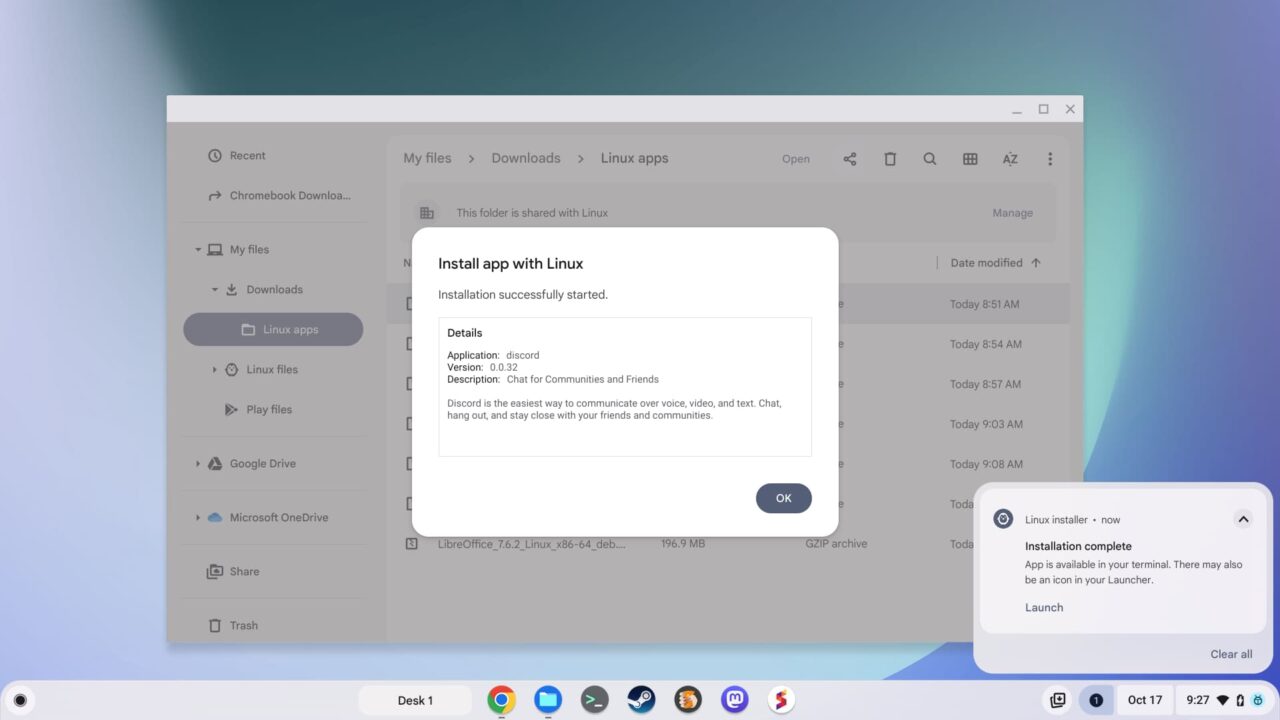Click the Microsoft OneDrive cloud icon
1280x720 pixels.
pos(214,518)
